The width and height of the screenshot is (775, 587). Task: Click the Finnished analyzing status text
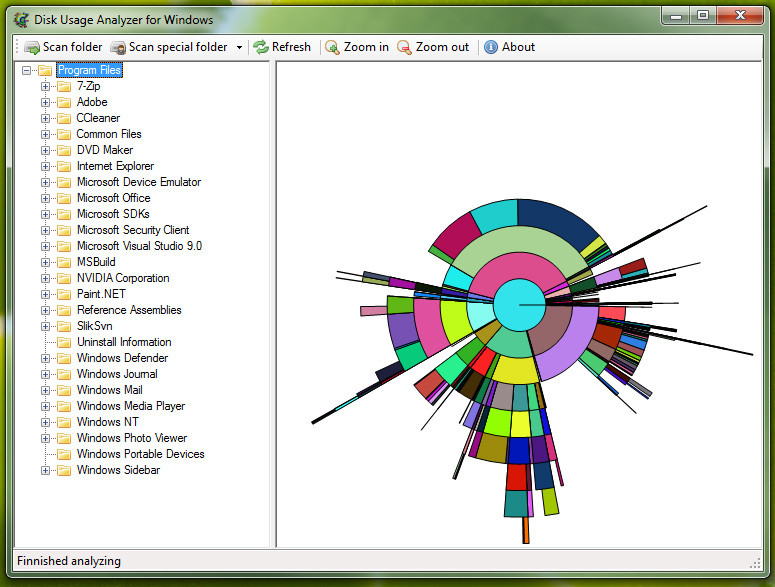click(x=69, y=561)
